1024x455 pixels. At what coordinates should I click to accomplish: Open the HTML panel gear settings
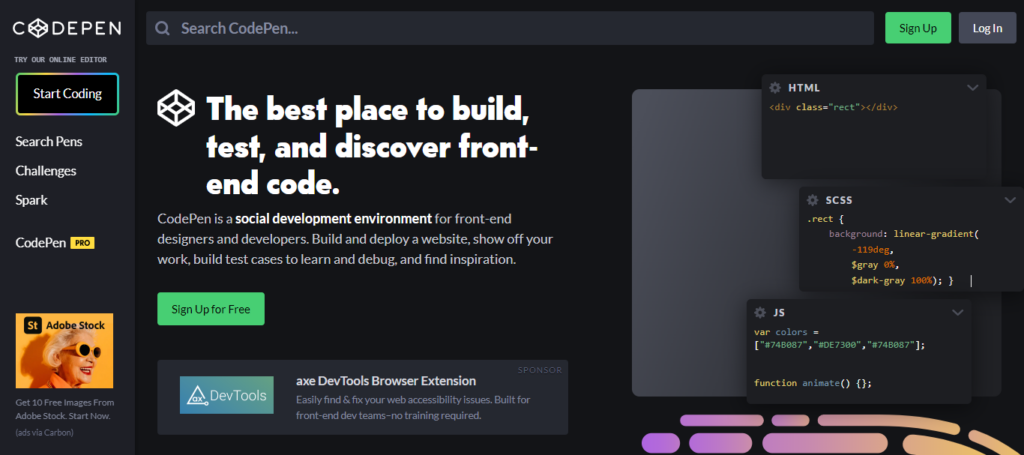click(773, 88)
